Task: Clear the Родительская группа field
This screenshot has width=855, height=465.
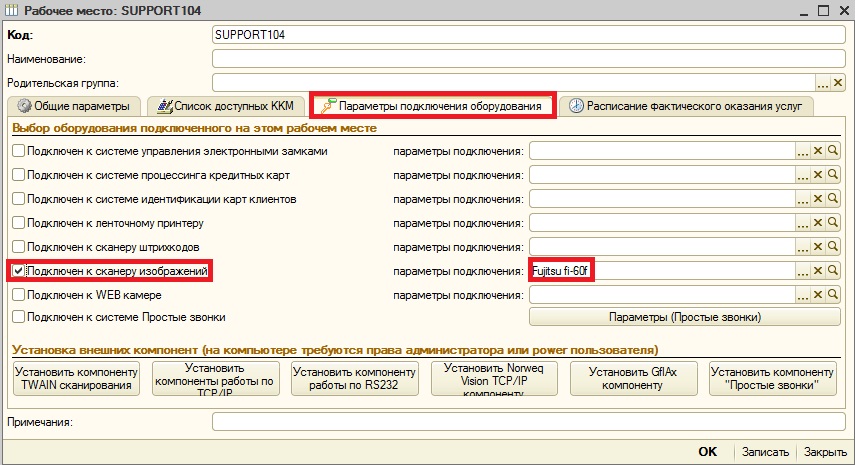Action: 838,83
